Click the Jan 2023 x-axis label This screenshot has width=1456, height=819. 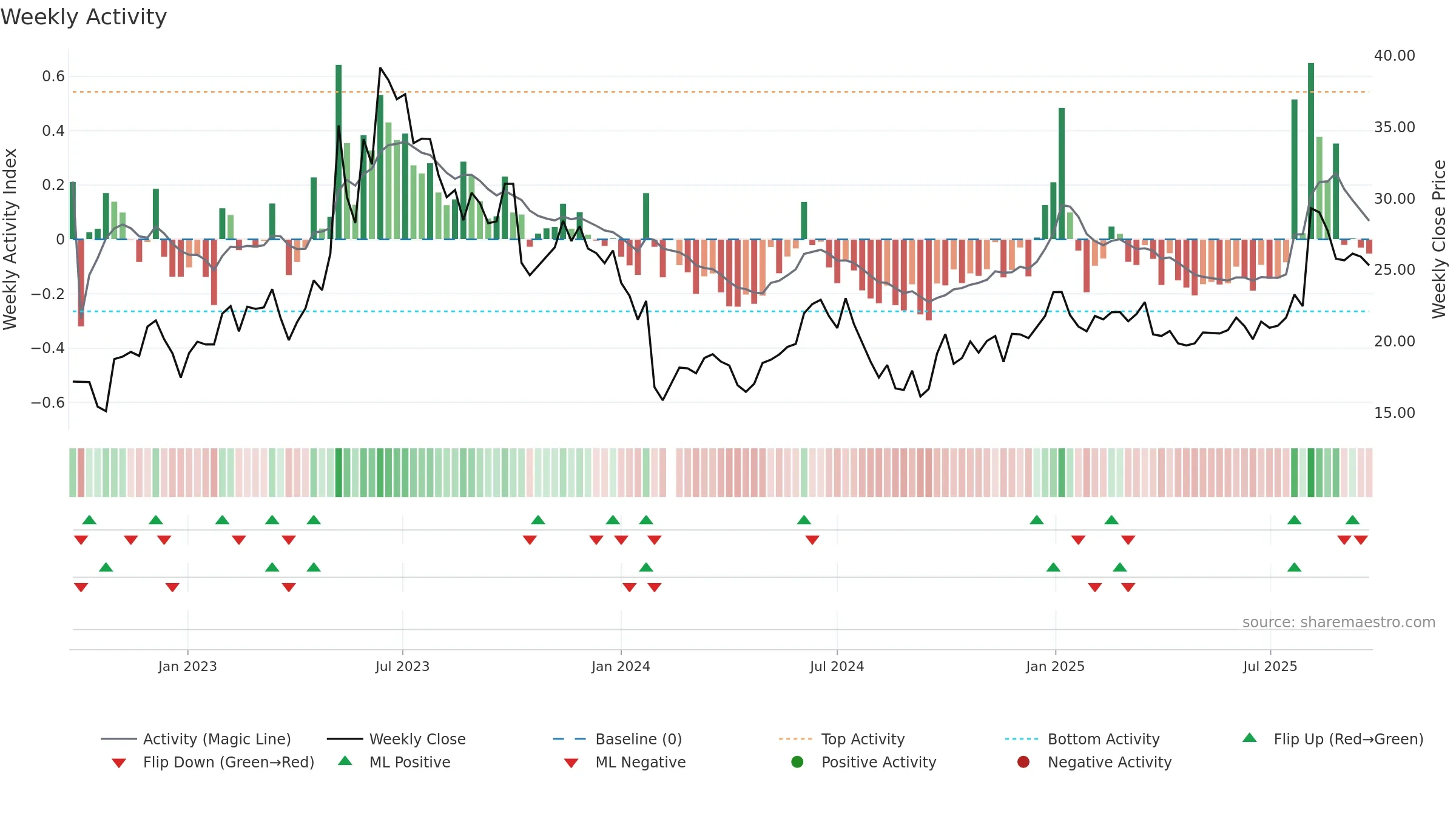click(187, 666)
